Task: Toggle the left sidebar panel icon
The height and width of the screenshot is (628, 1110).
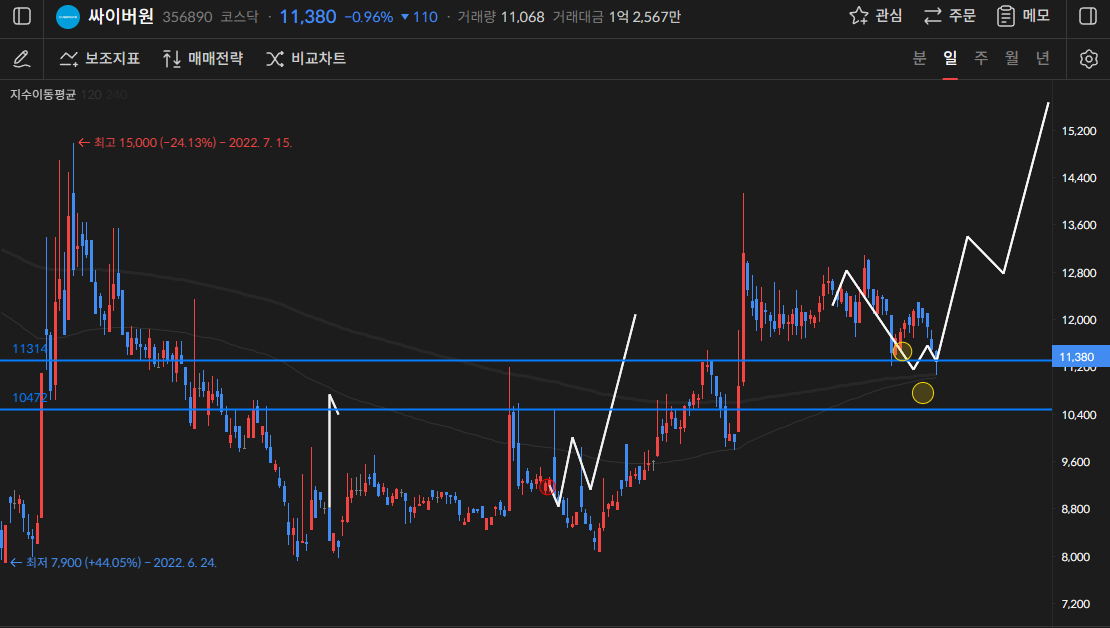Action: click(21, 17)
